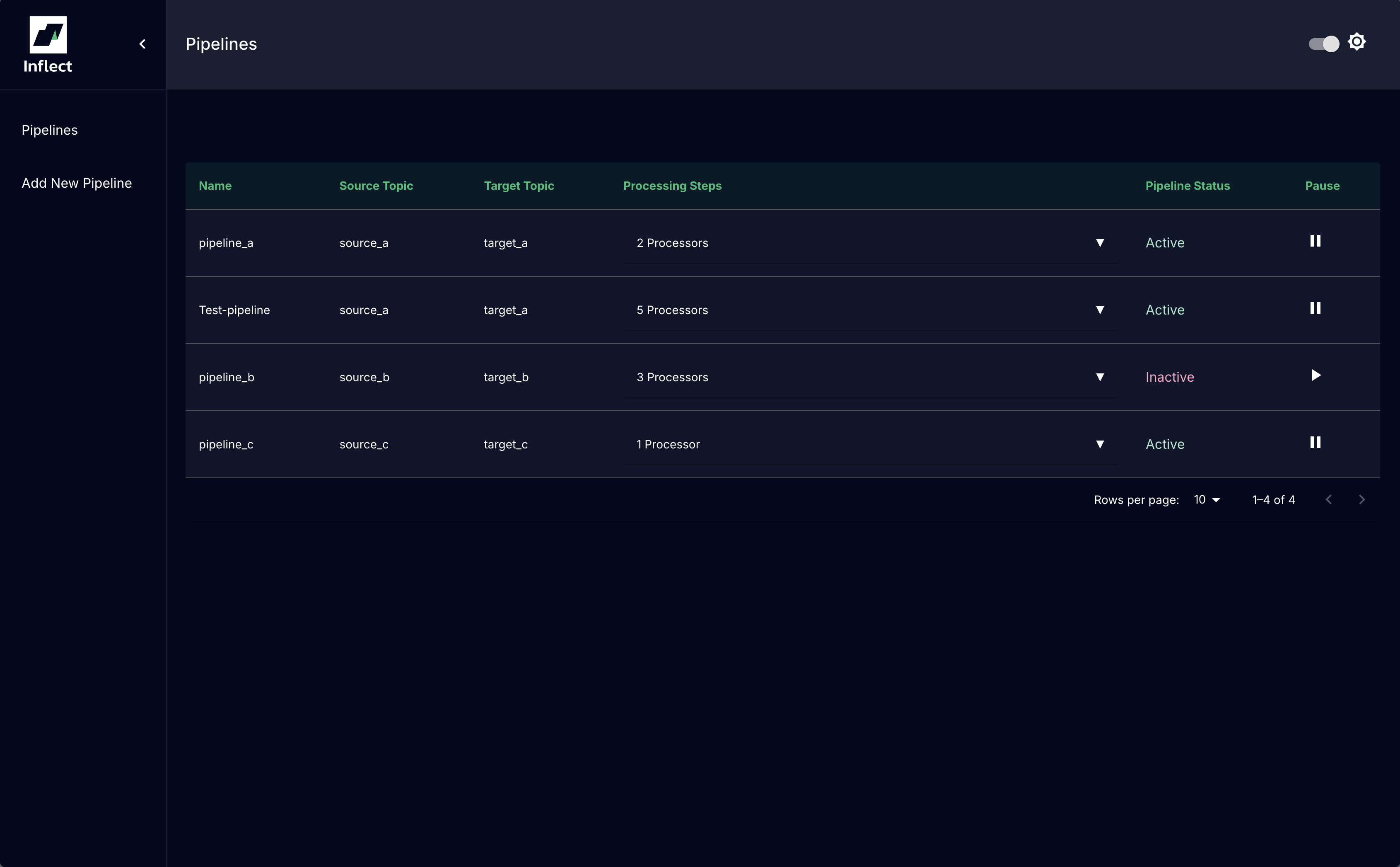The image size is (1400, 867).
Task: Click the Target Topic column header
Action: coord(519,186)
